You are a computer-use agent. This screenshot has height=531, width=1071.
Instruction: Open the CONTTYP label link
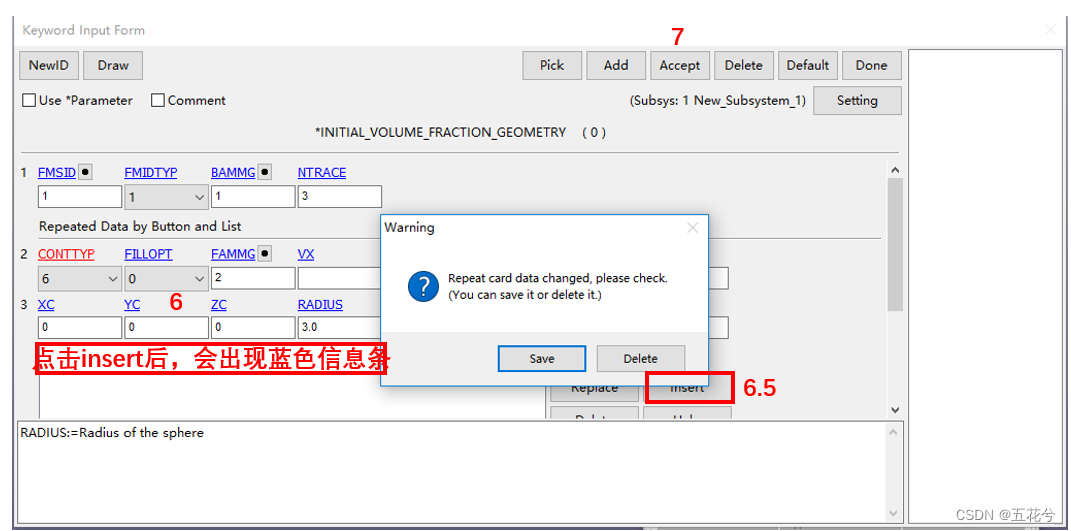click(x=66, y=254)
